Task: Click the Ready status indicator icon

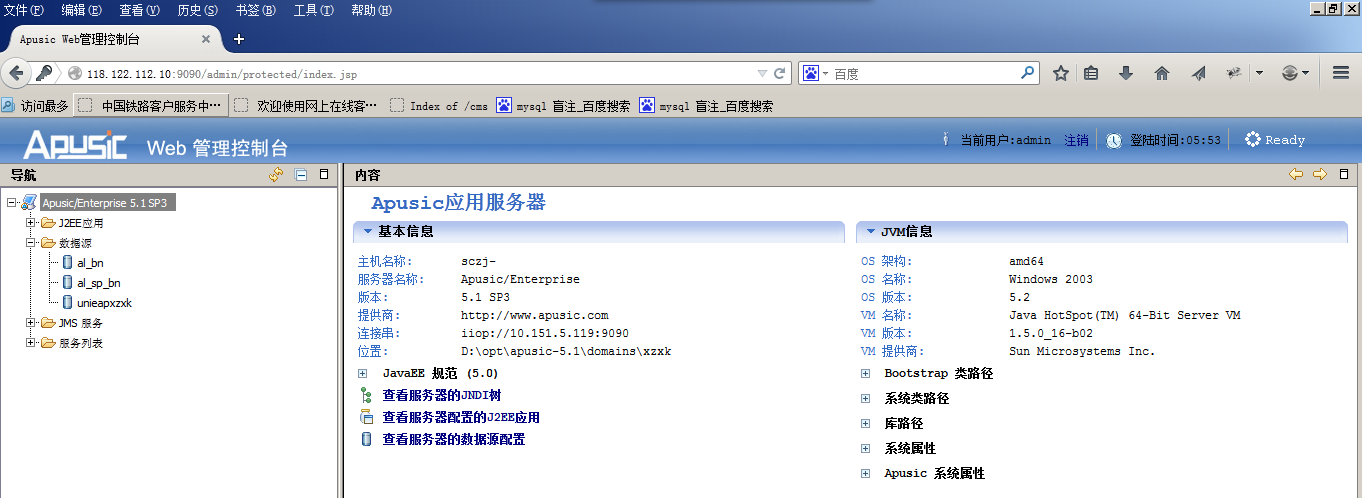Action: click(1252, 140)
